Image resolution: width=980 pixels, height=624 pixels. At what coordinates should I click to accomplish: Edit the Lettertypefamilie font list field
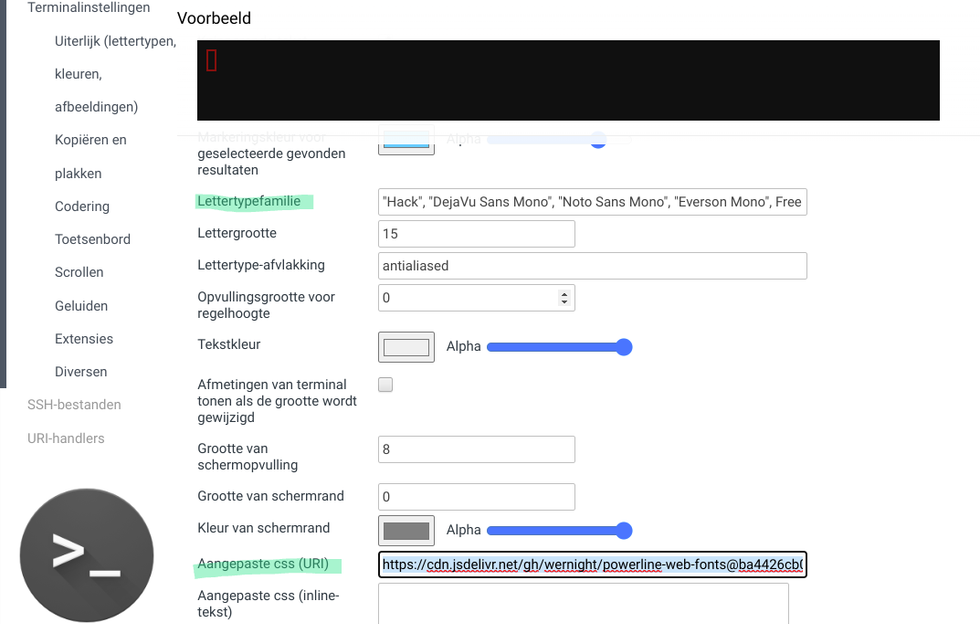(592, 202)
